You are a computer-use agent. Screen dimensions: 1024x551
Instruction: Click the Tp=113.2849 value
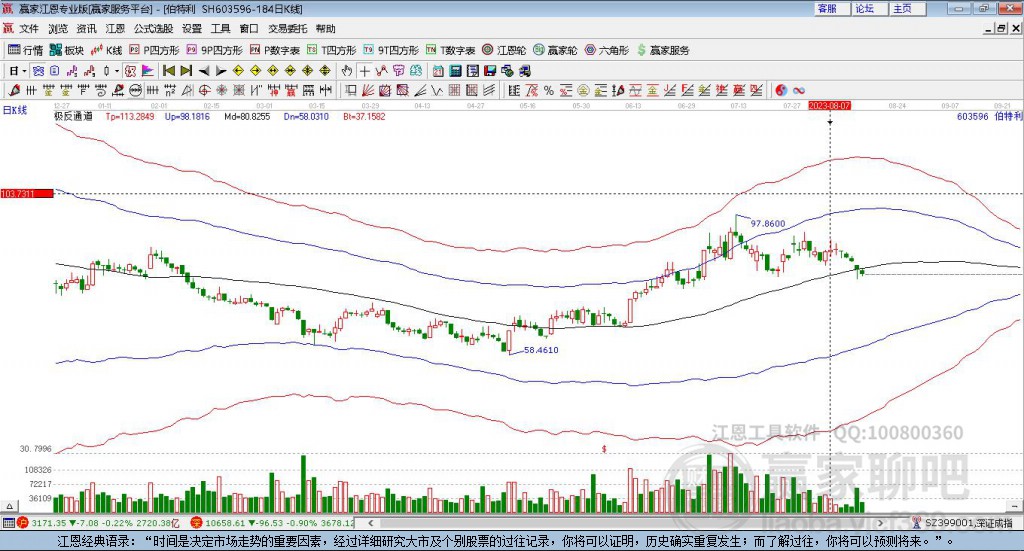pos(130,116)
